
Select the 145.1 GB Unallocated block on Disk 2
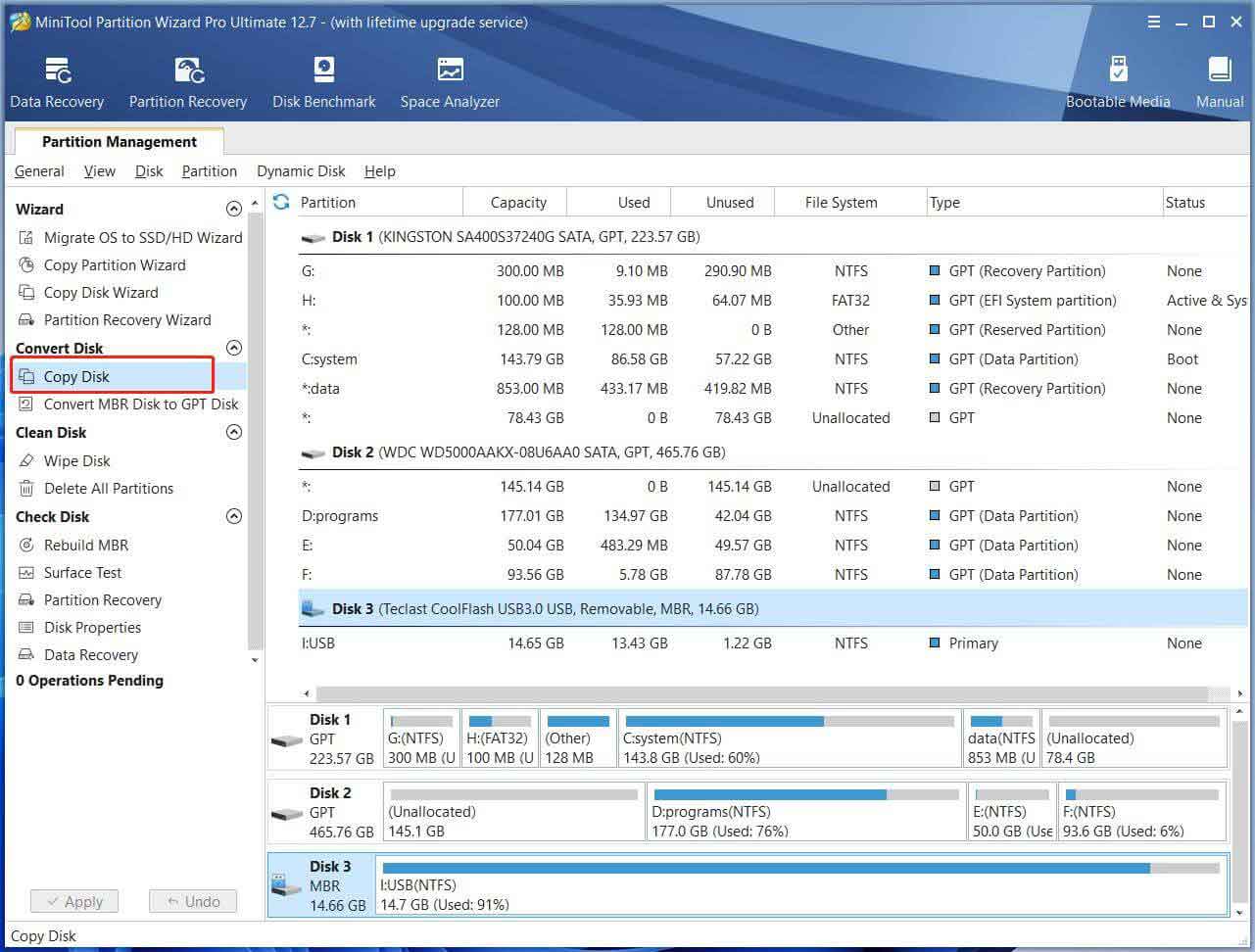tap(514, 812)
